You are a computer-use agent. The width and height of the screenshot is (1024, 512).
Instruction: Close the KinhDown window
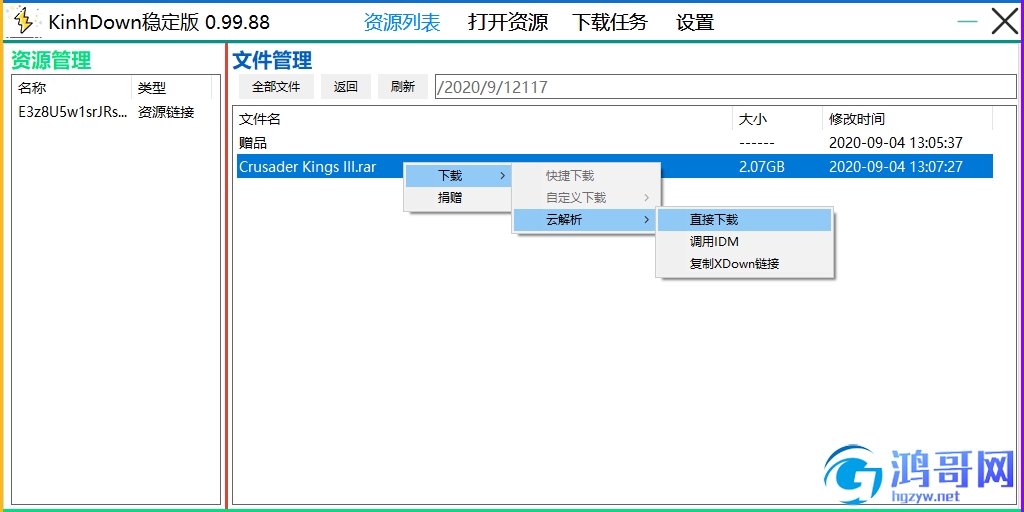1004,22
